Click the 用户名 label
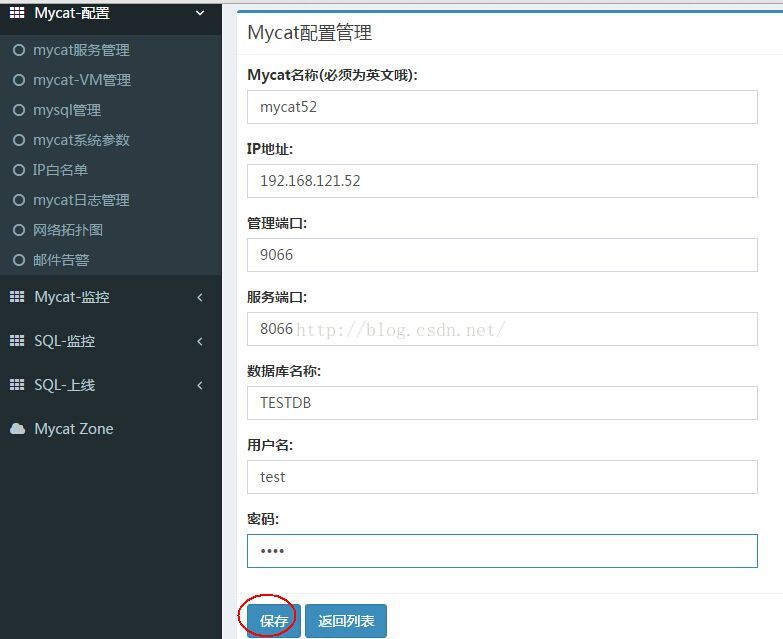This screenshot has width=783, height=639. pos(270,444)
